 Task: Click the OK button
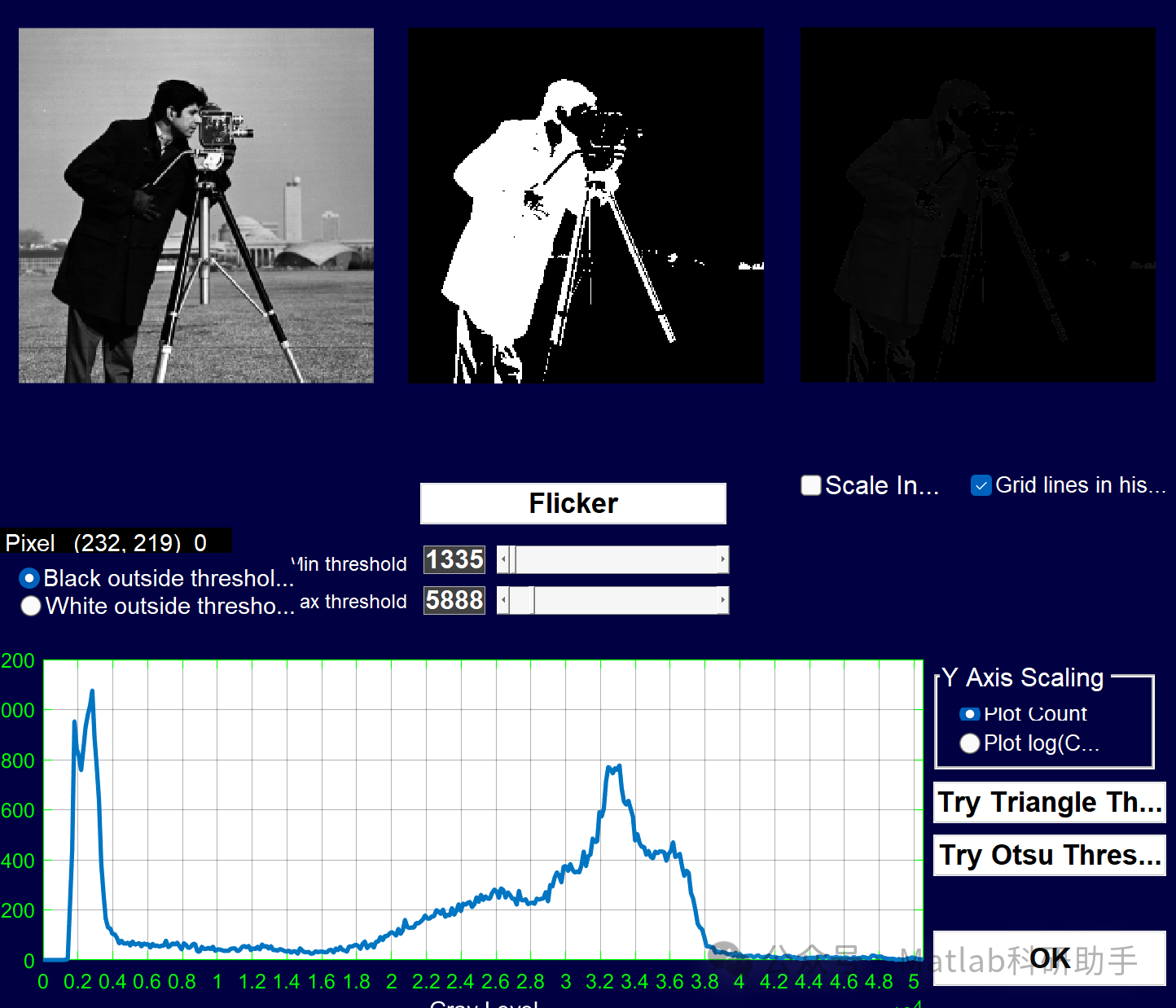tap(1050, 958)
